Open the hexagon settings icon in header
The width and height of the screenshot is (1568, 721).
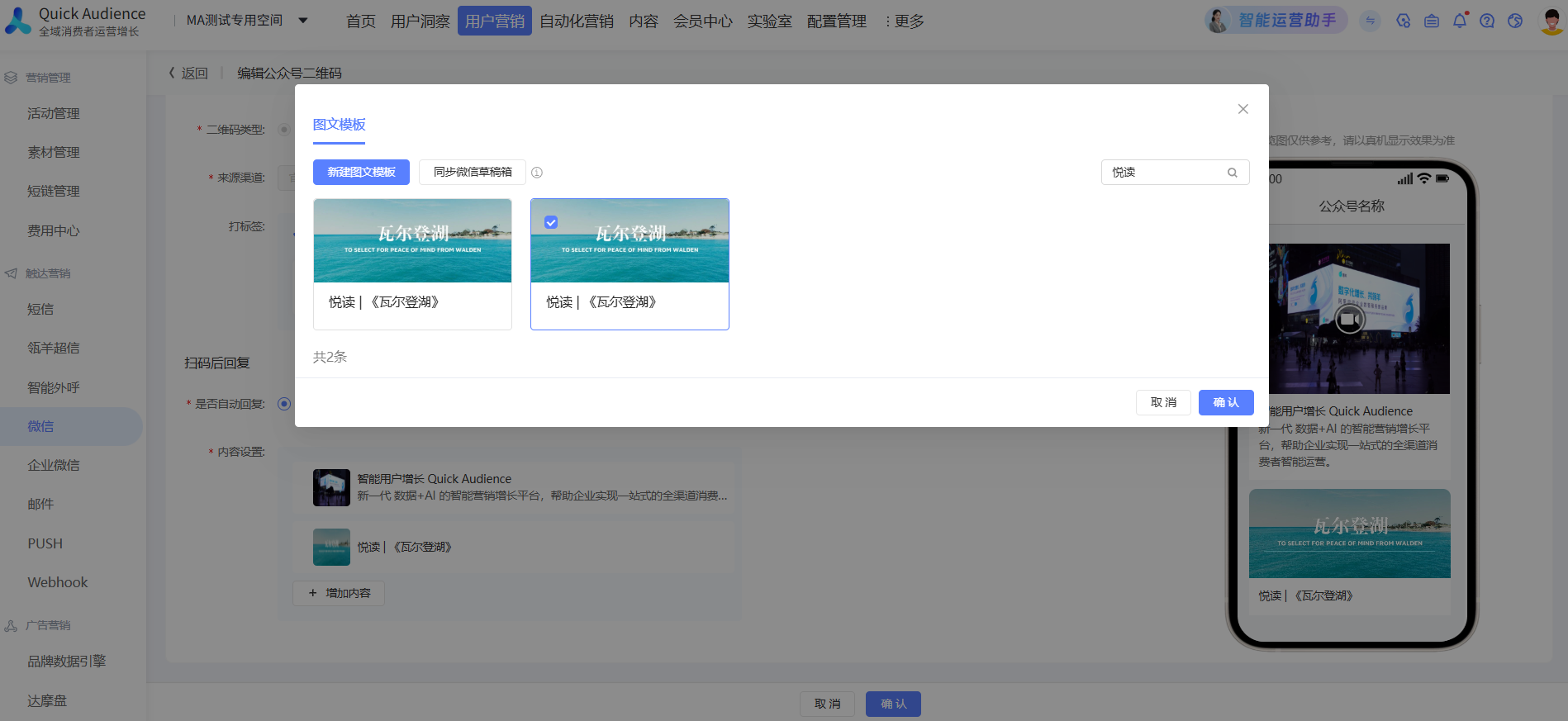click(x=1403, y=21)
